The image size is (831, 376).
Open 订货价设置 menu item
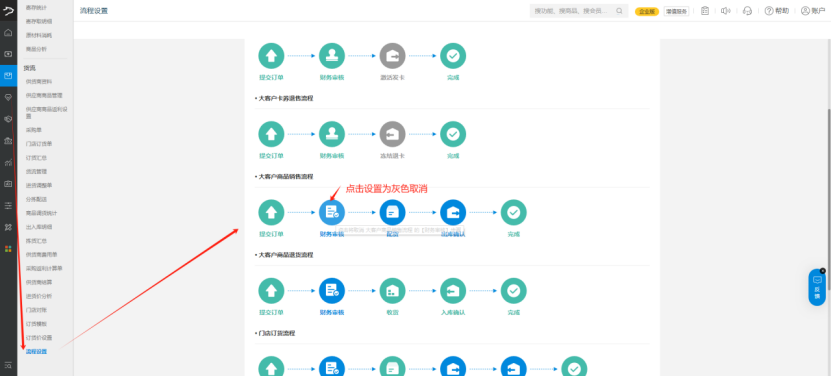39,338
